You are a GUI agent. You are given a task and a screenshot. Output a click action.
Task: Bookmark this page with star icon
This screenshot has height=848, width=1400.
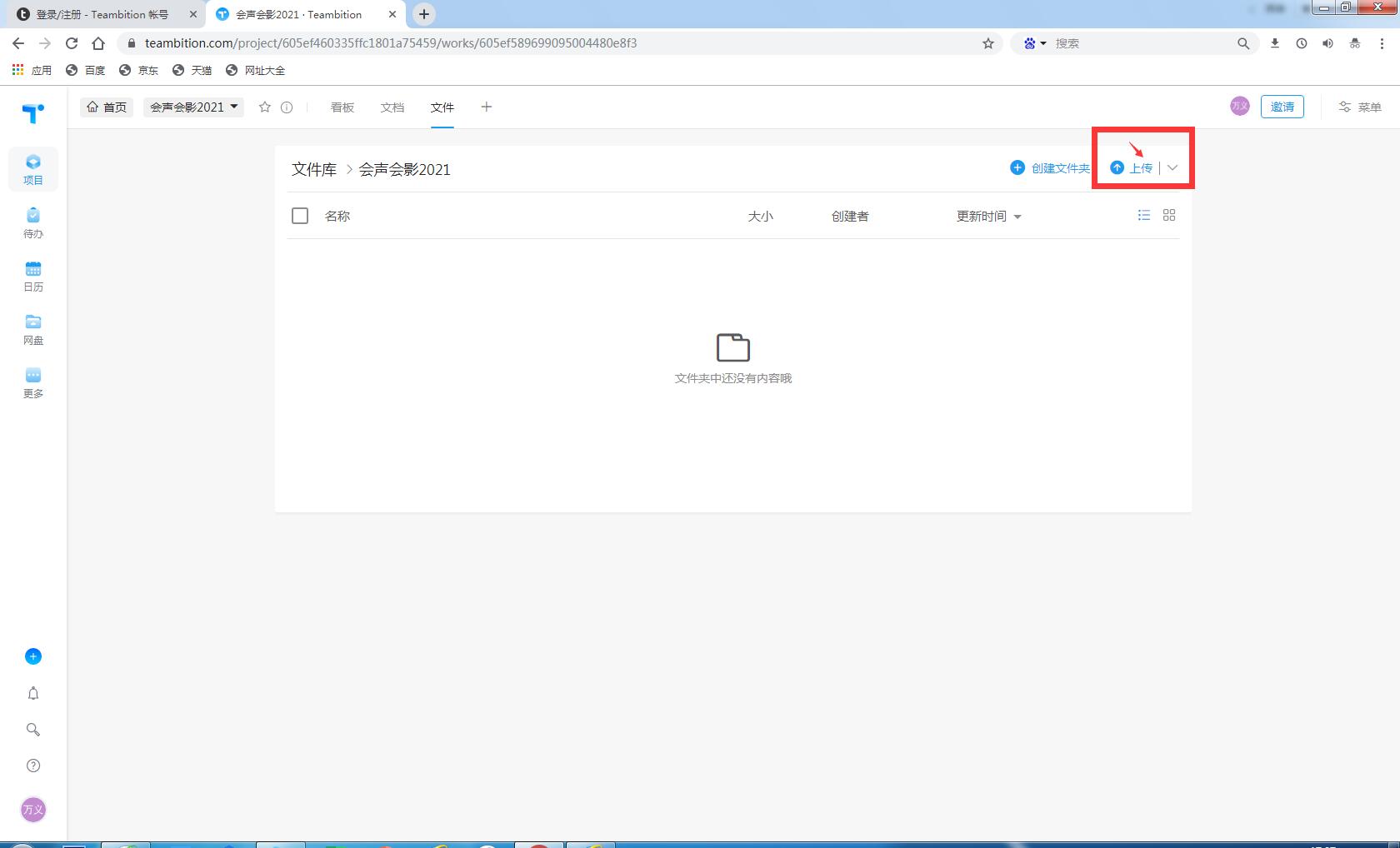(x=988, y=43)
